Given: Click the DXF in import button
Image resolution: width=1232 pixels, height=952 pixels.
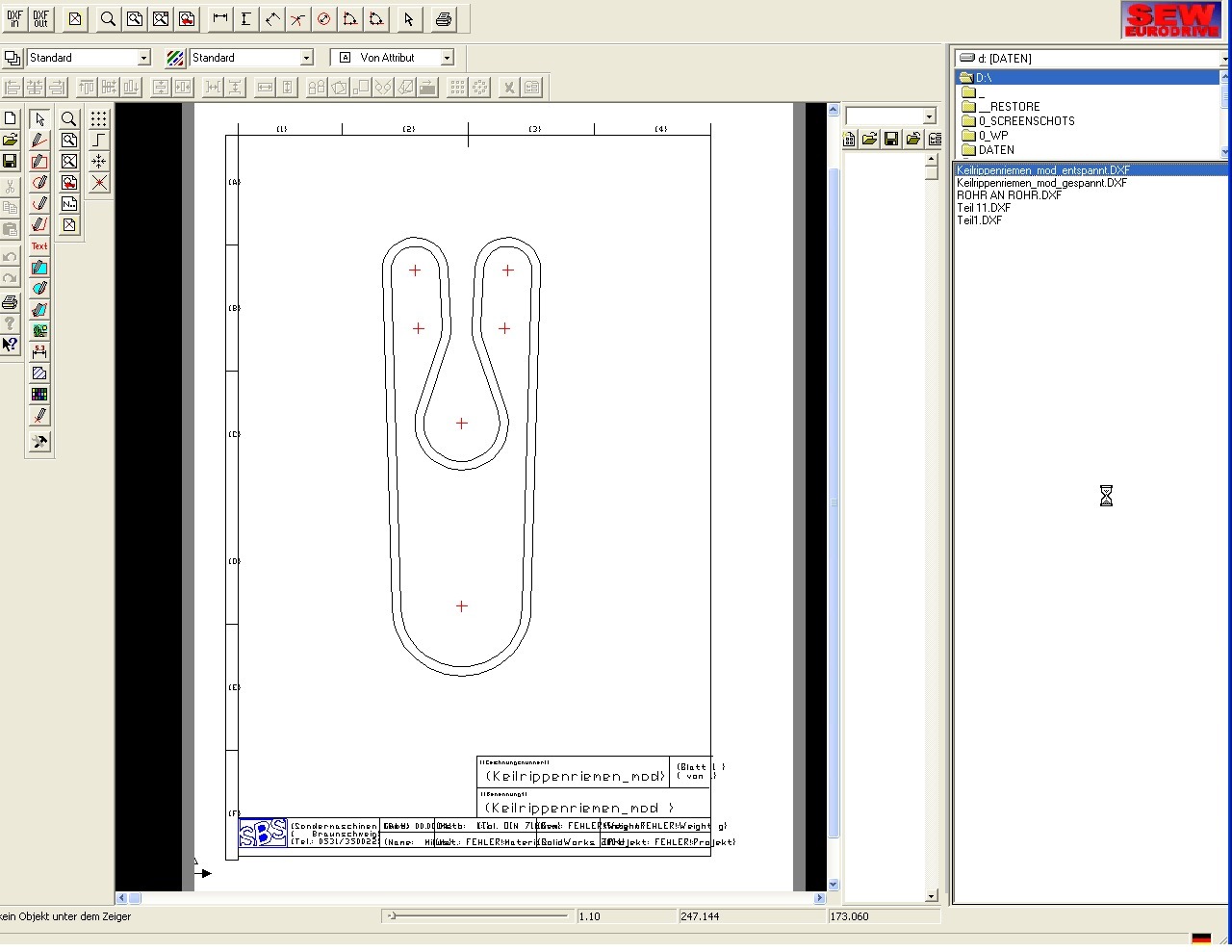Looking at the screenshot, I should coord(14,19).
